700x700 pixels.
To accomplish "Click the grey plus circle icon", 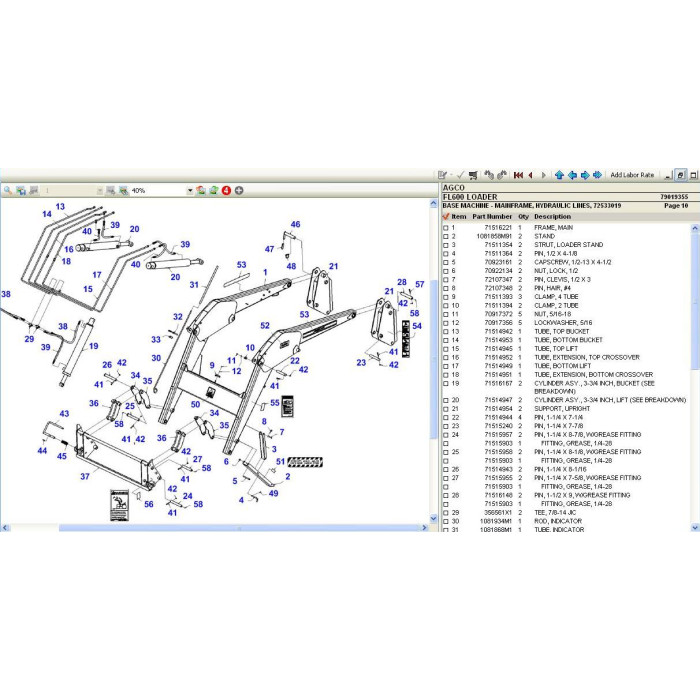I will 239,191.
